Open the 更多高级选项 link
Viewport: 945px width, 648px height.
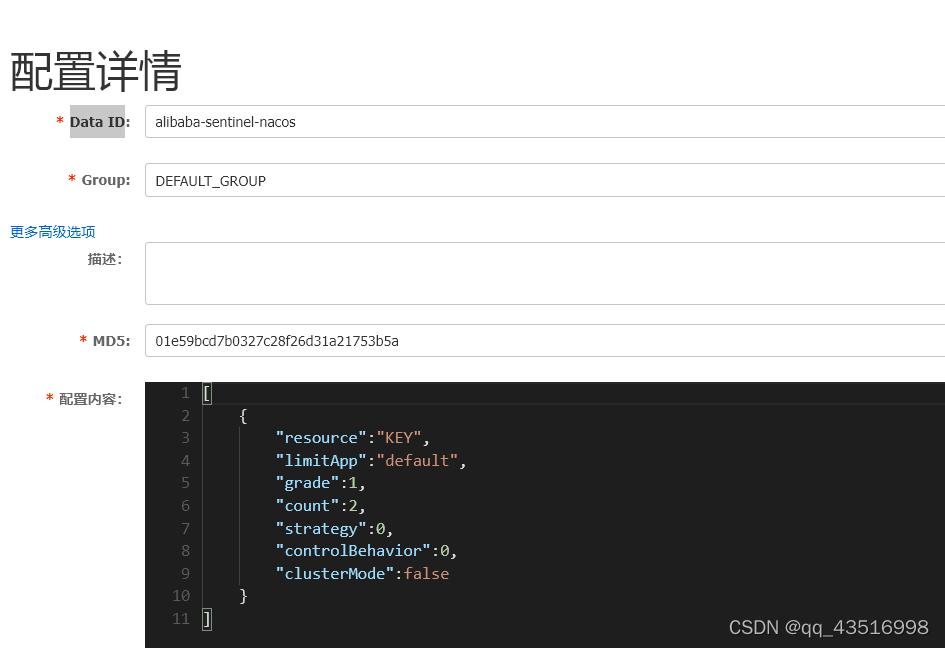coord(52,232)
